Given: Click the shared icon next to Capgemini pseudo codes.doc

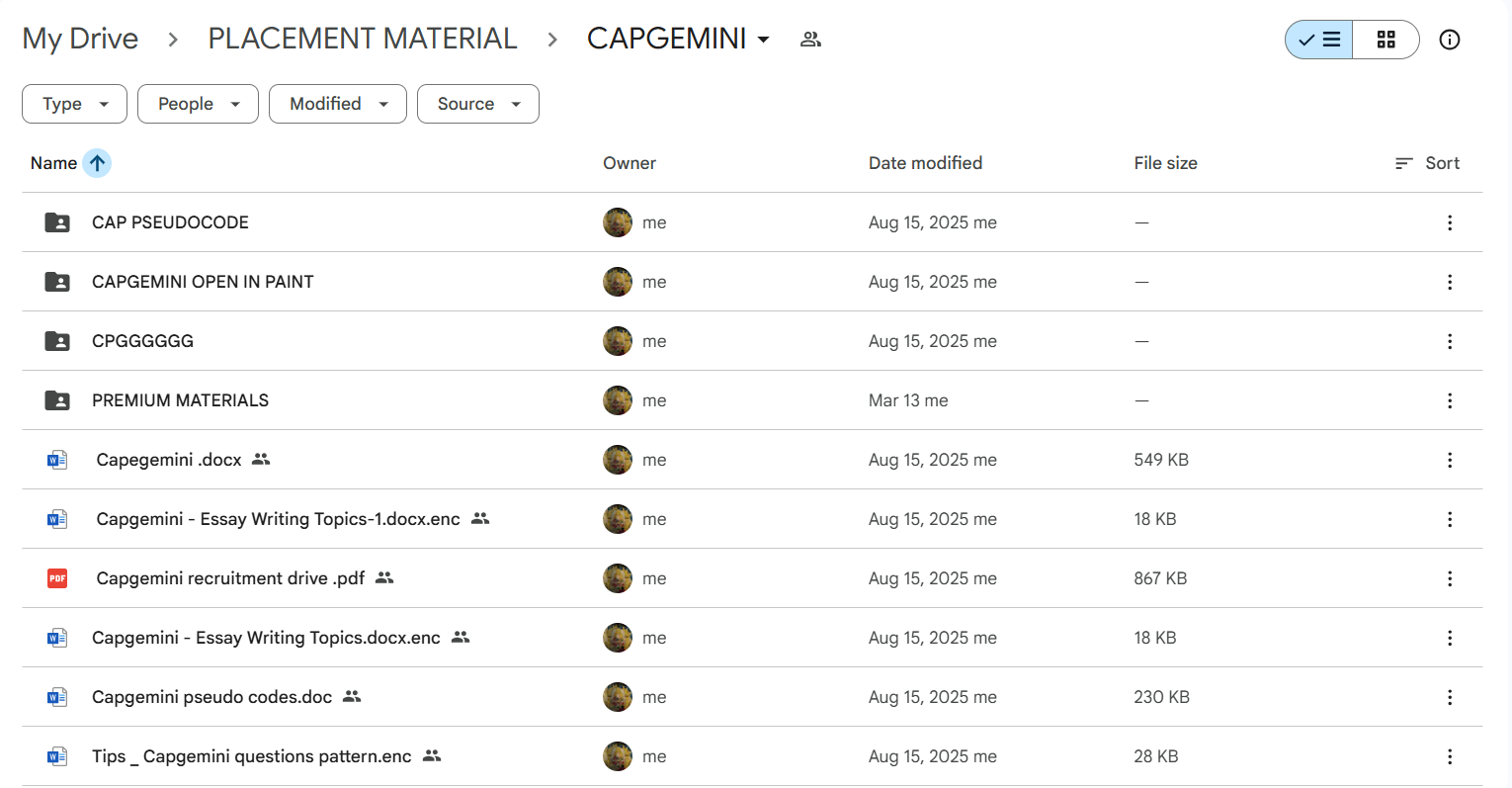Looking at the screenshot, I should [352, 696].
